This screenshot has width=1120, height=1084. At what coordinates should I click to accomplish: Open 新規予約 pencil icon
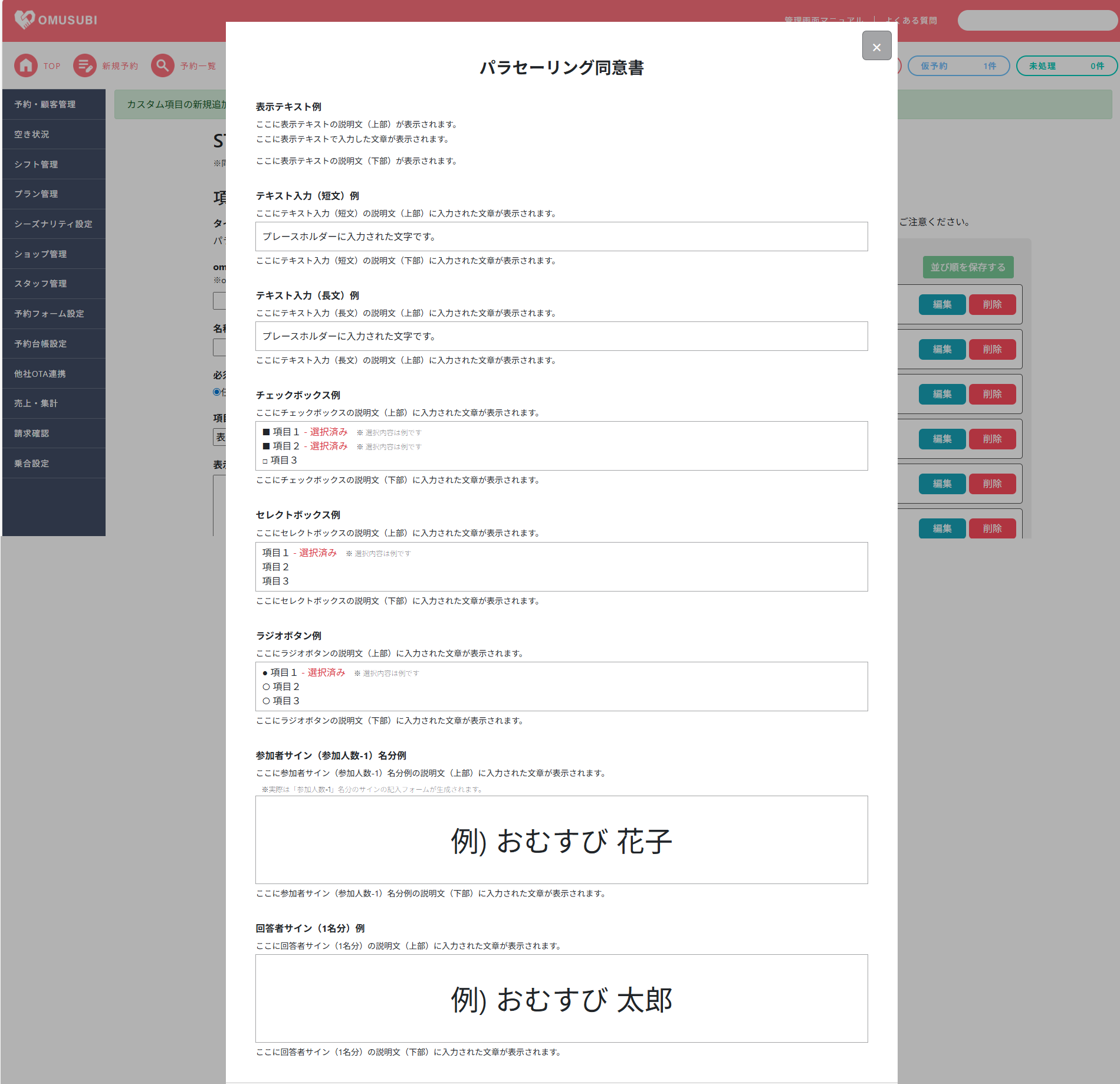point(85,65)
